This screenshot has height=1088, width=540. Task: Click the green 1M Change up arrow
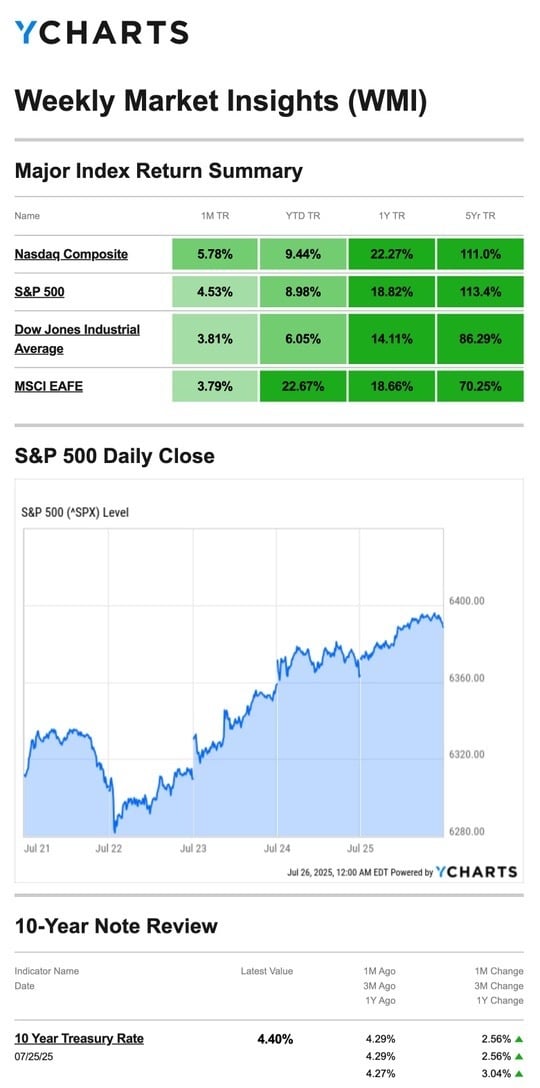coord(519,1039)
